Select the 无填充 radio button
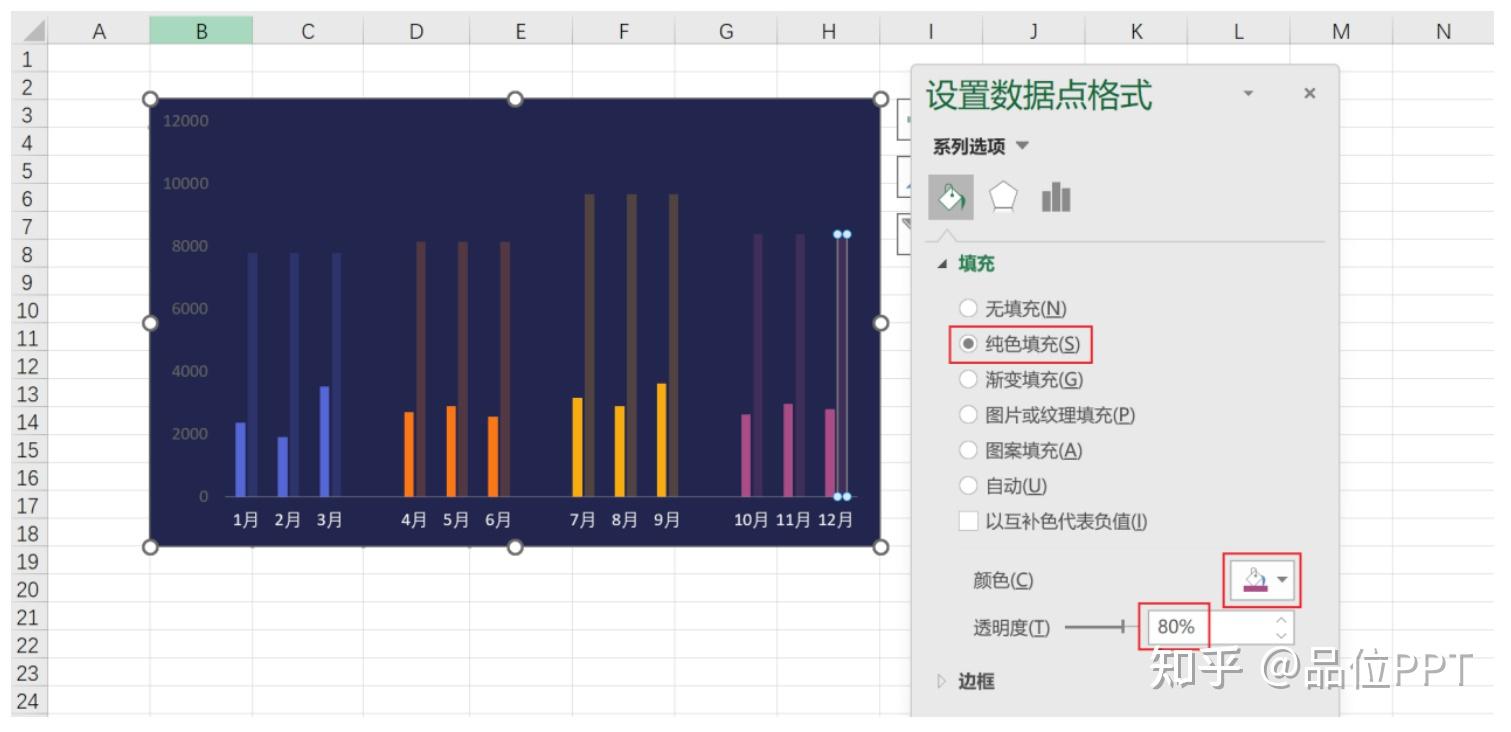This screenshot has width=1511, height=732. tap(967, 309)
